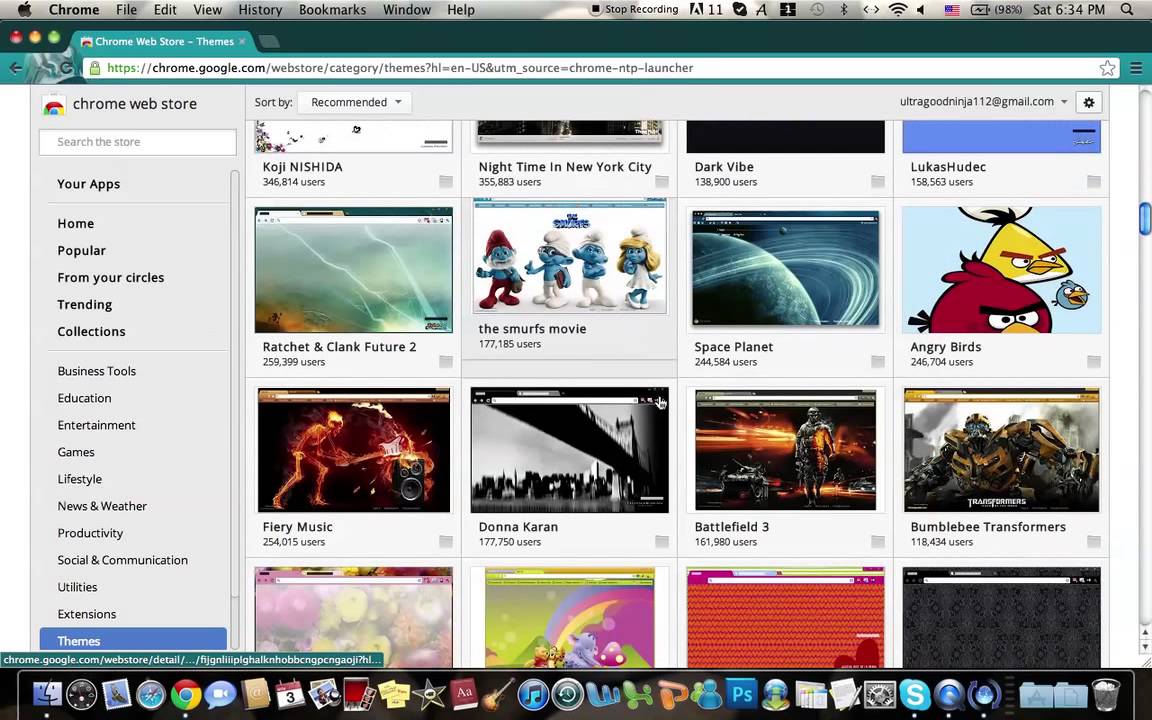This screenshot has width=1152, height=720.
Task: Open the Bookmarks menu
Action: 332,10
